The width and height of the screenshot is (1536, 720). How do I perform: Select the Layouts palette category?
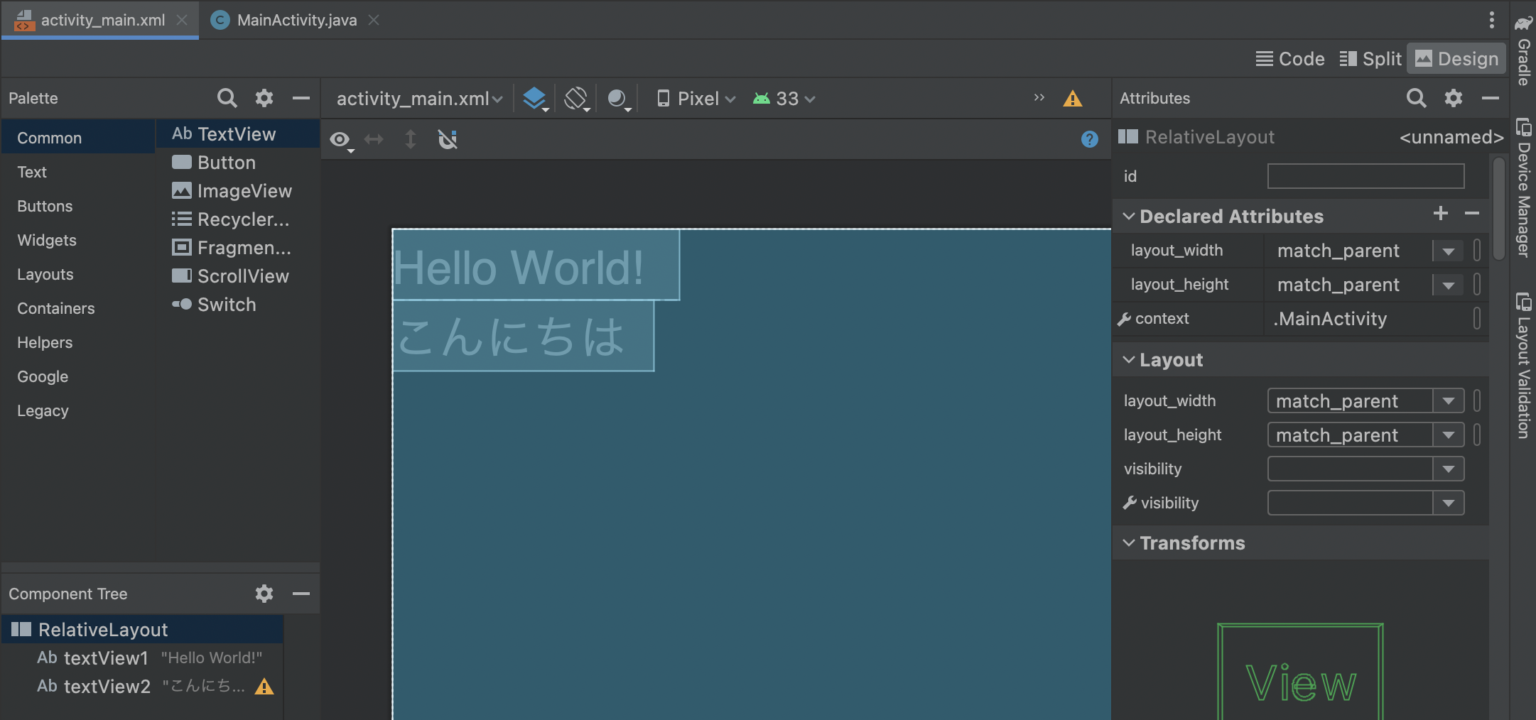click(78, 274)
